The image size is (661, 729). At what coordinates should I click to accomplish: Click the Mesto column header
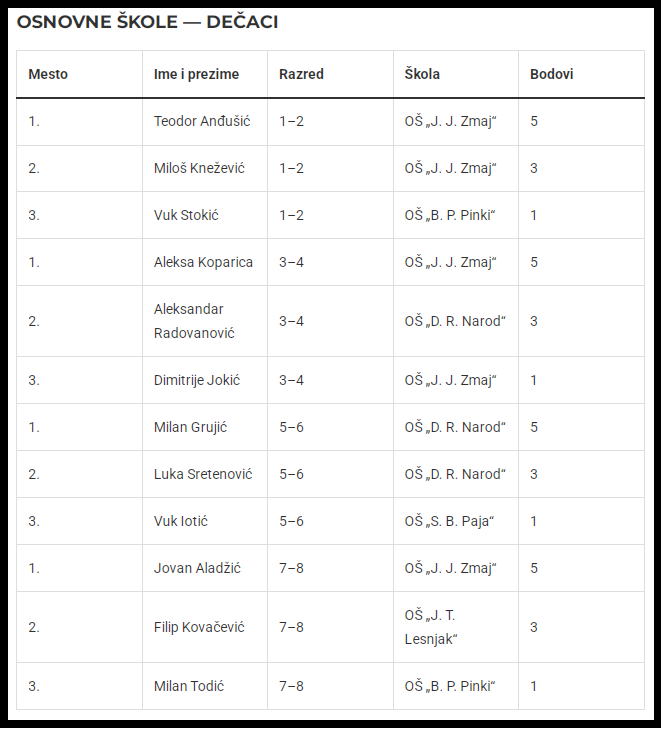pyautogui.click(x=48, y=74)
